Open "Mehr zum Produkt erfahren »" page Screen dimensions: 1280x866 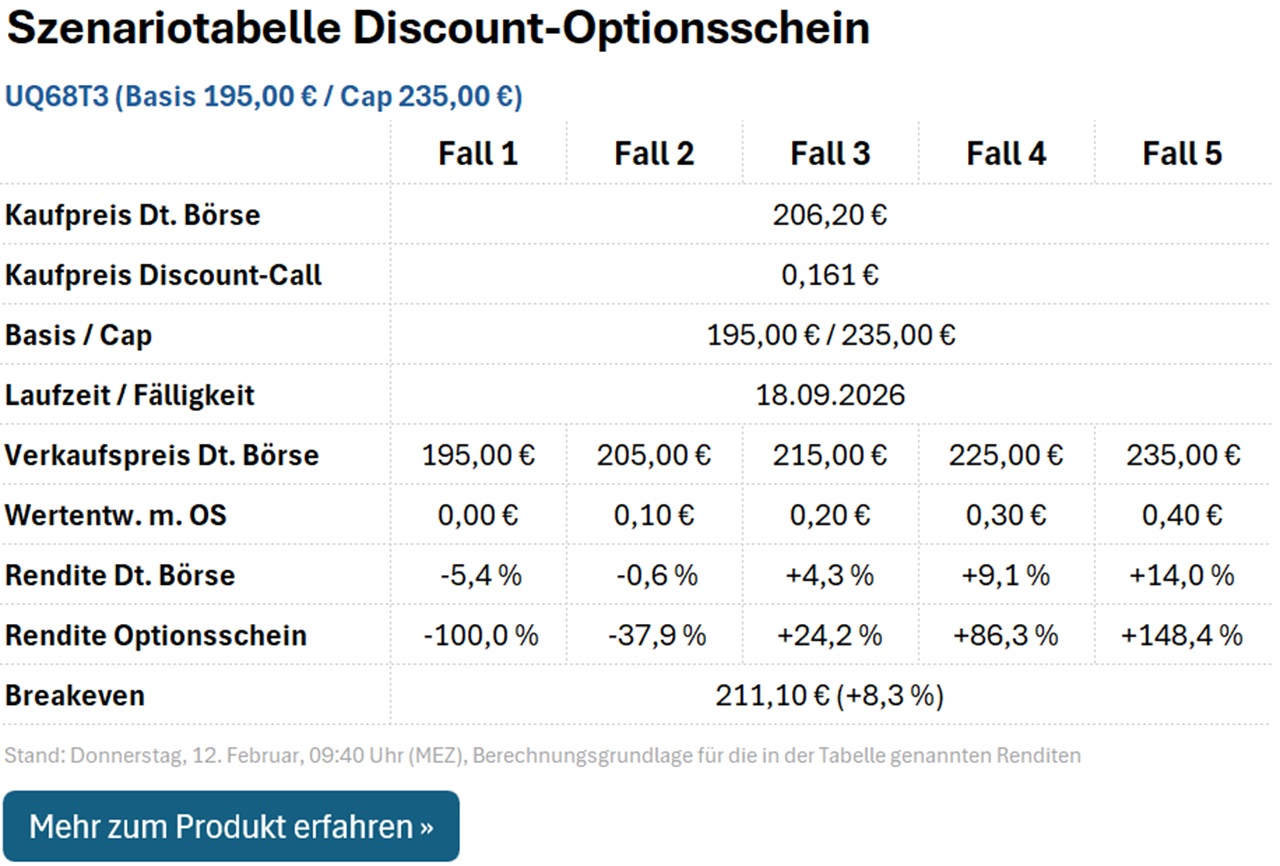(x=232, y=825)
